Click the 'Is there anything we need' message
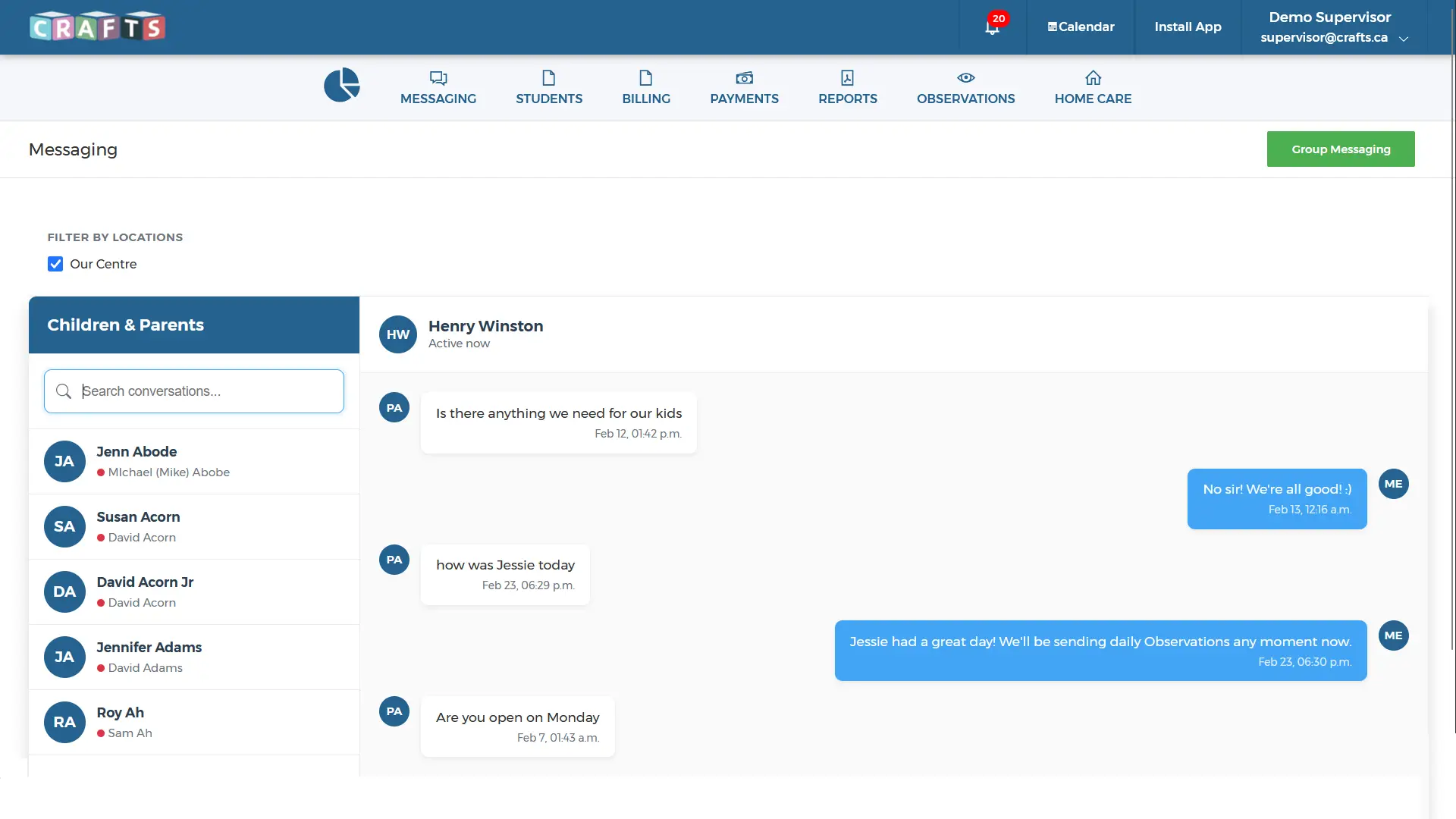Image resolution: width=1456 pixels, height=819 pixels. (x=559, y=422)
